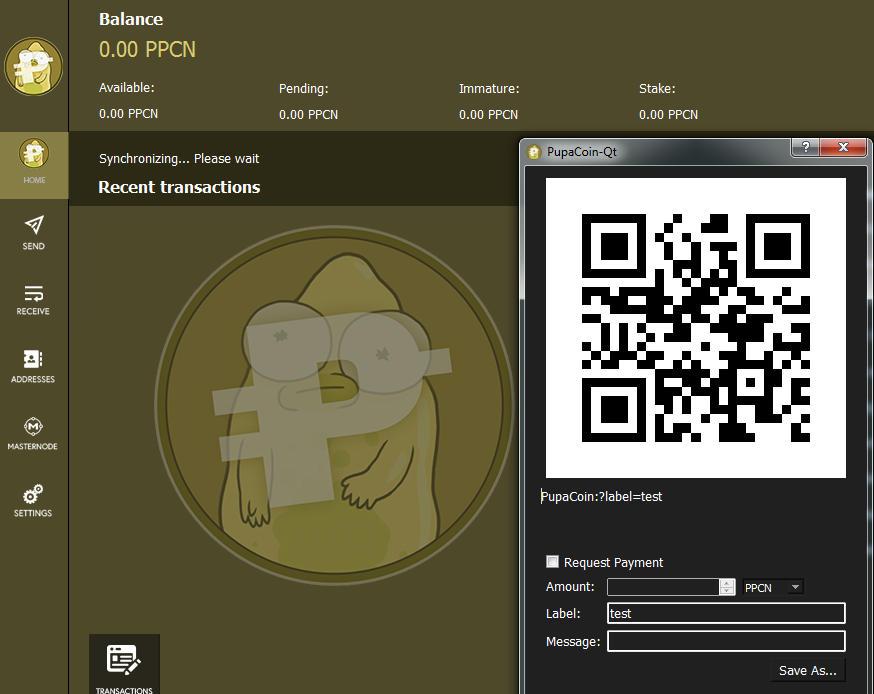Screen dimensions: 874x694
Task: Open the Send page
Action: coord(34,233)
